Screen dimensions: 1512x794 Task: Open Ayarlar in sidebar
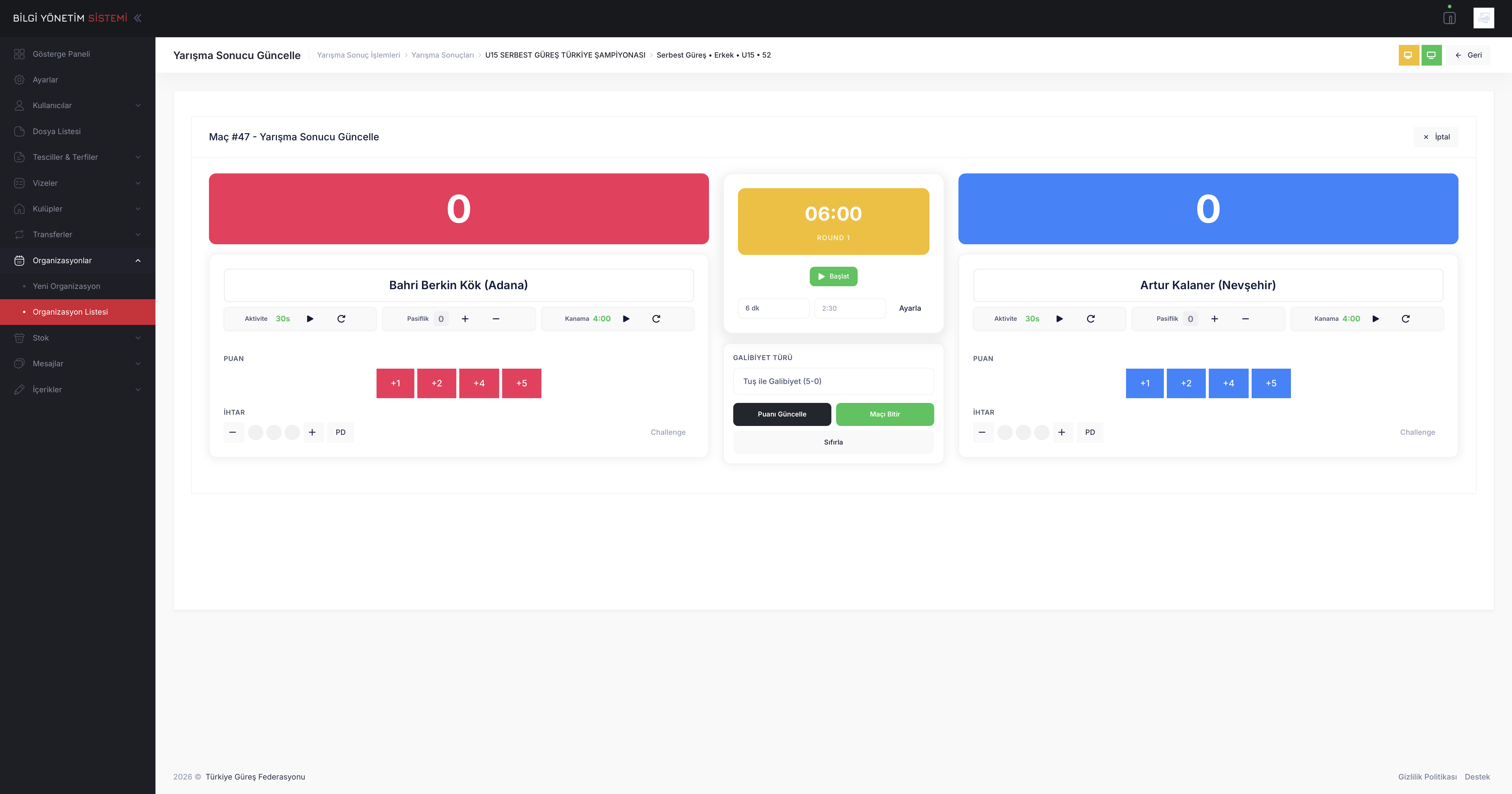(x=77, y=80)
